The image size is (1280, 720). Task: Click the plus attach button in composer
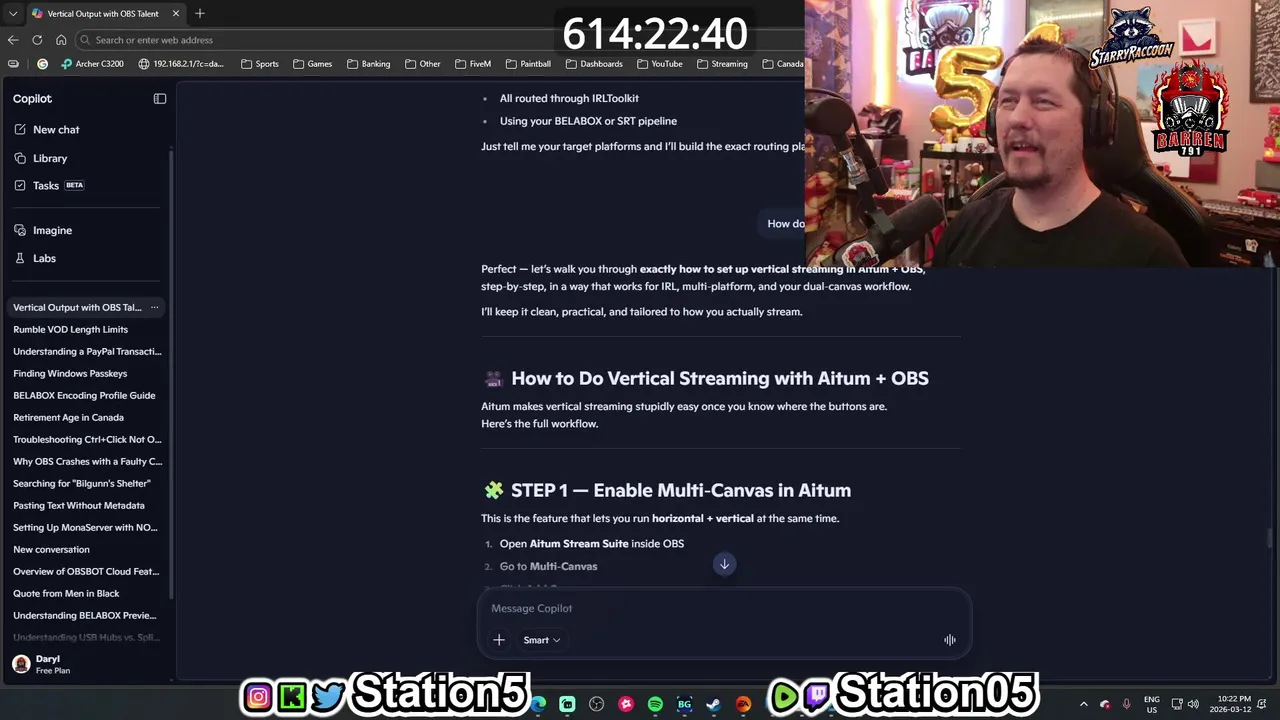499,640
